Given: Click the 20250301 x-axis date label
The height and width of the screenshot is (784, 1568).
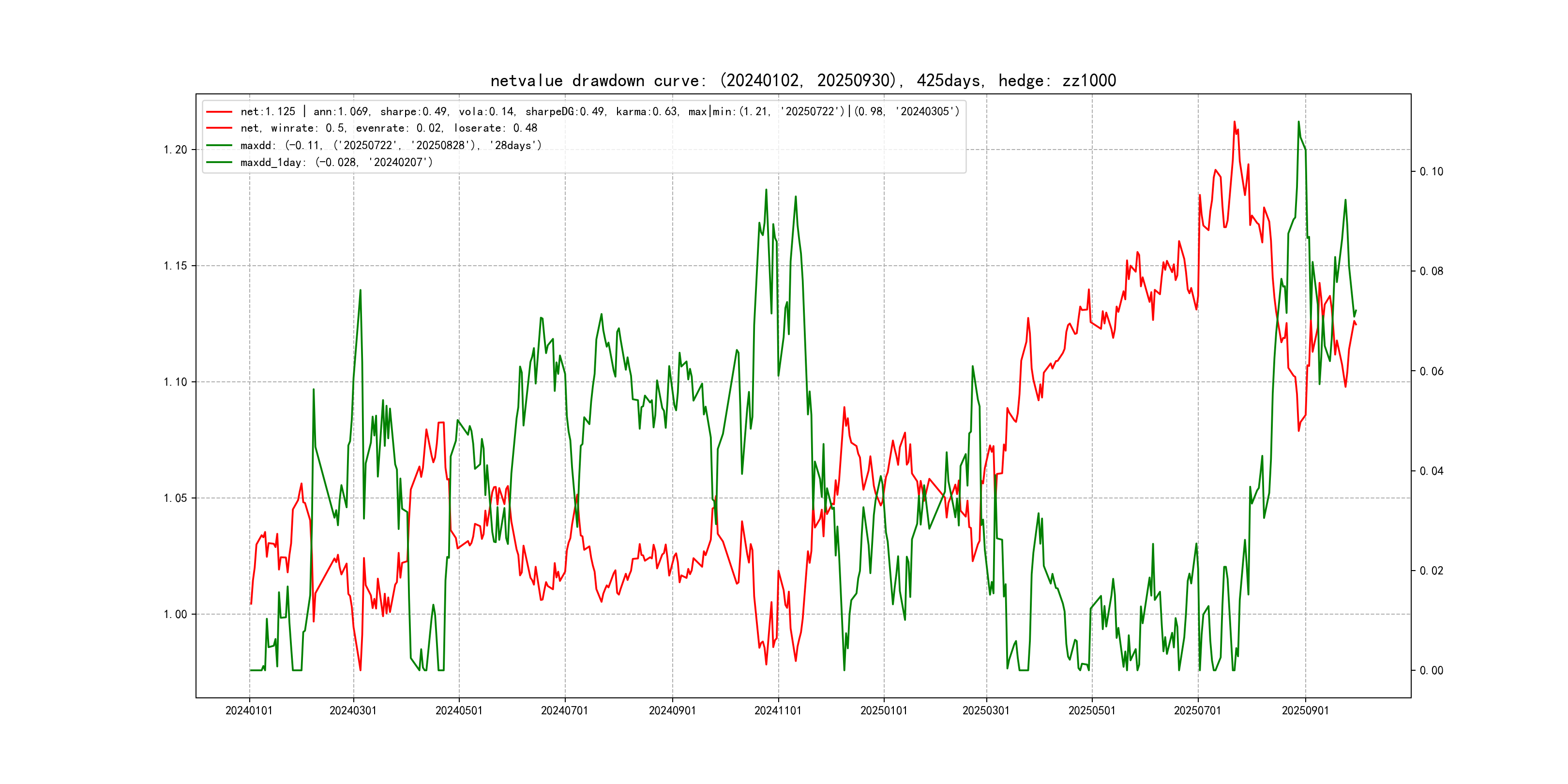Looking at the screenshot, I should (986, 710).
